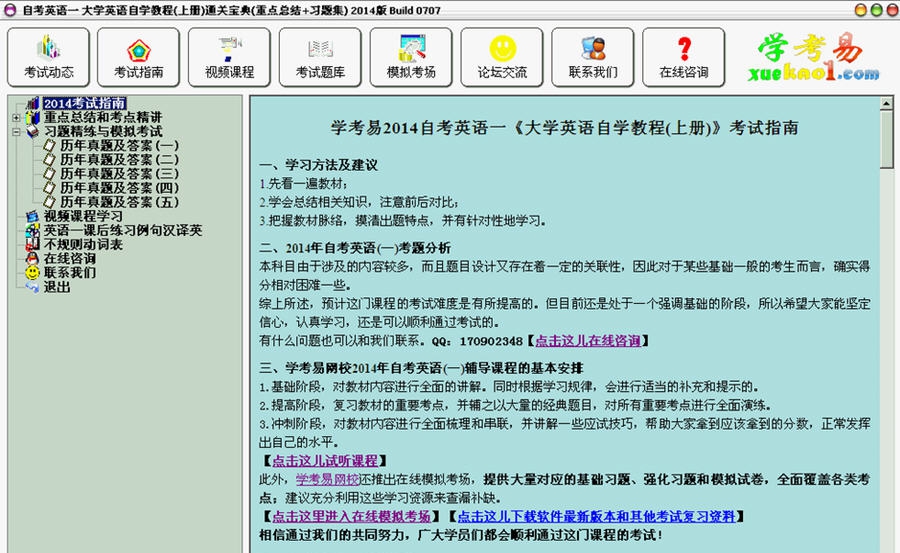The height and width of the screenshot is (553, 900).
Task: Click the icon beside 退出
Action: point(33,287)
